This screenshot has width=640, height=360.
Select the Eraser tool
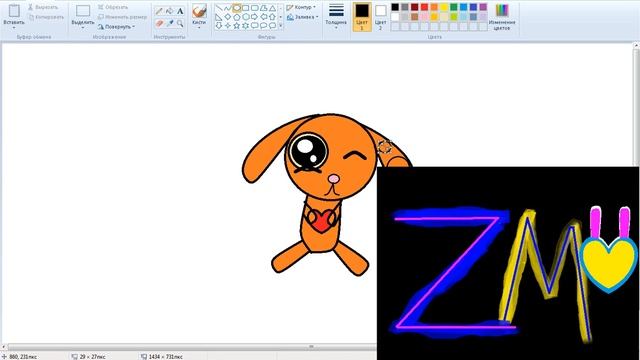coord(159,23)
